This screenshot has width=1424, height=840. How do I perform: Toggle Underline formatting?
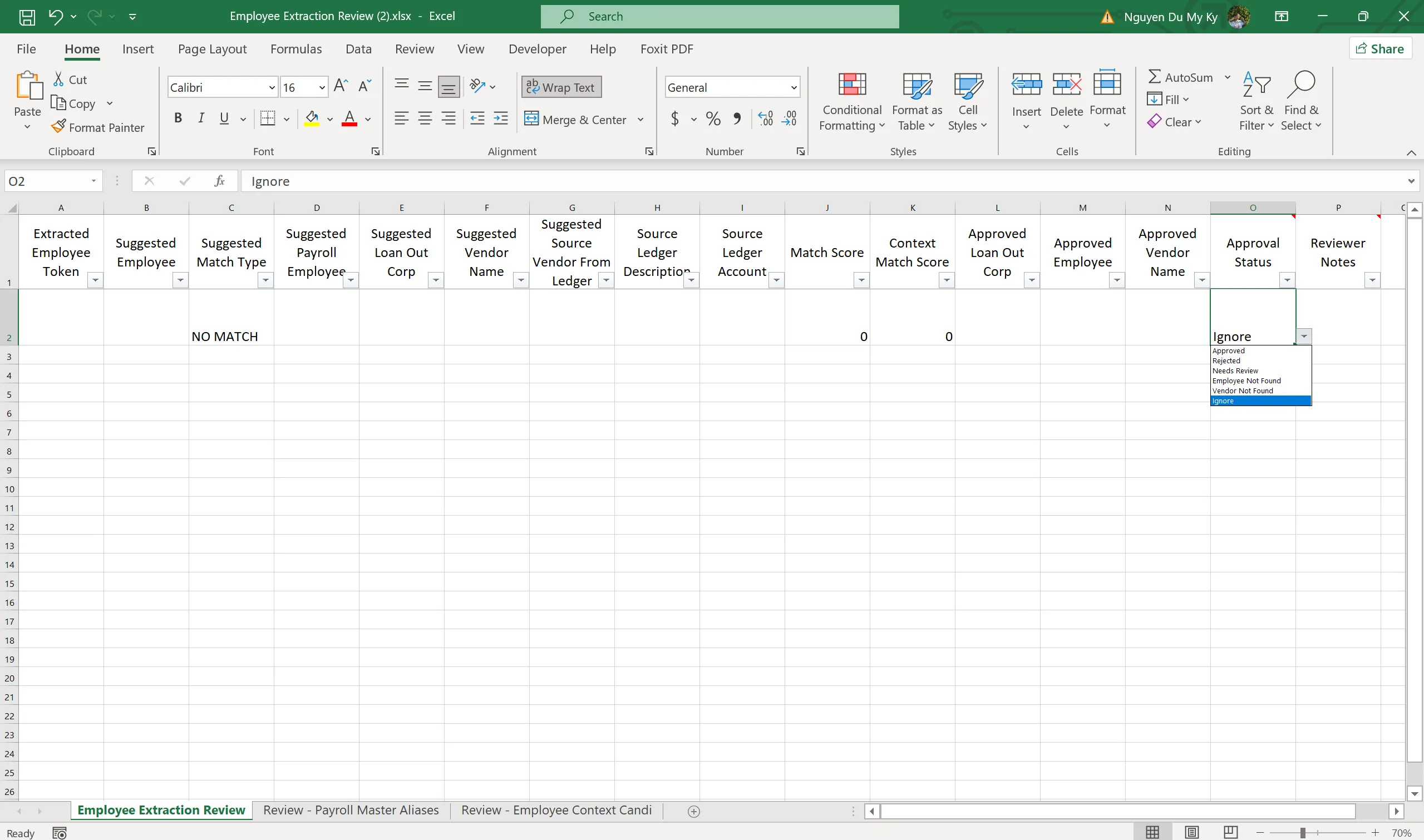click(224, 118)
